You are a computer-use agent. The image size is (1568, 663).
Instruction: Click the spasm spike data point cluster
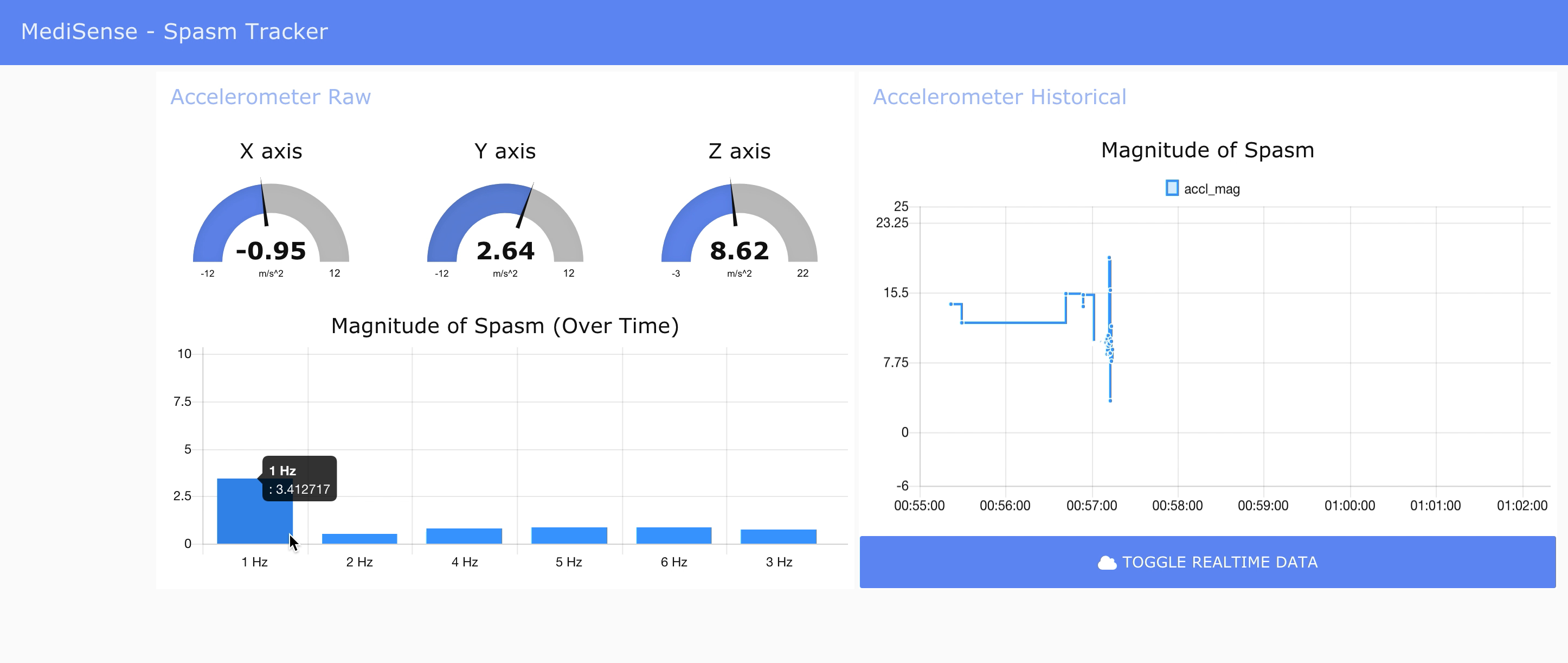tap(1110, 346)
